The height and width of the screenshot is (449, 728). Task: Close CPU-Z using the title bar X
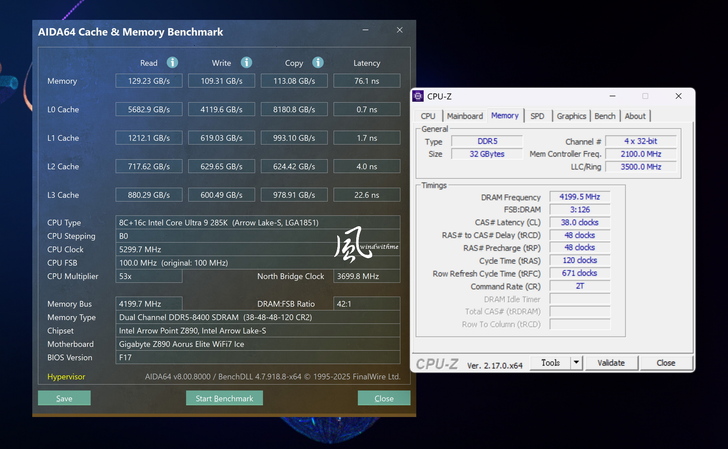point(678,96)
